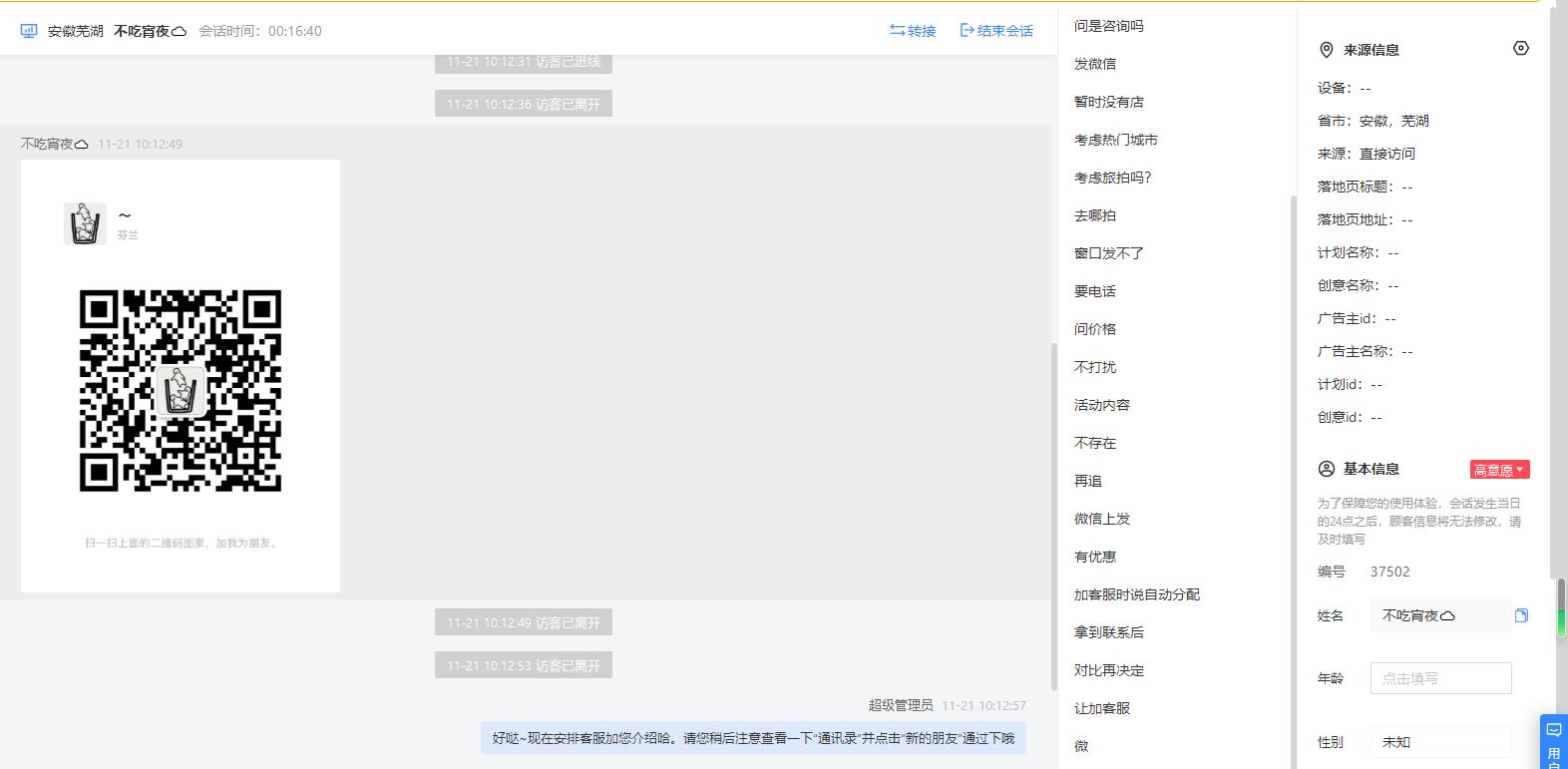Click the 姓名 field showing 不吃宵夜
The height and width of the screenshot is (769, 1568).
(1440, 615)
